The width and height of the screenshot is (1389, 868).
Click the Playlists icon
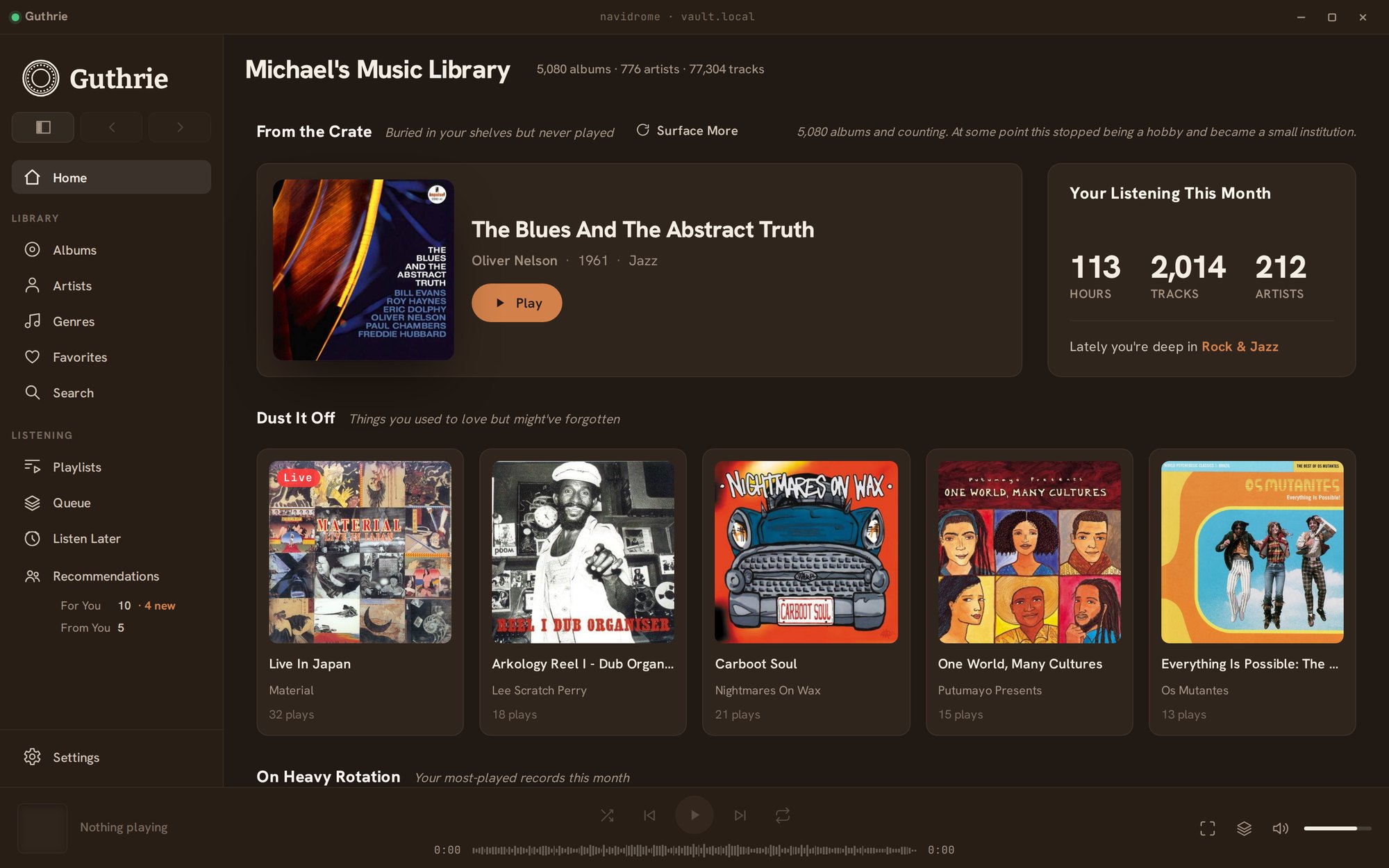pyautogui.click(x=32, y=467)
